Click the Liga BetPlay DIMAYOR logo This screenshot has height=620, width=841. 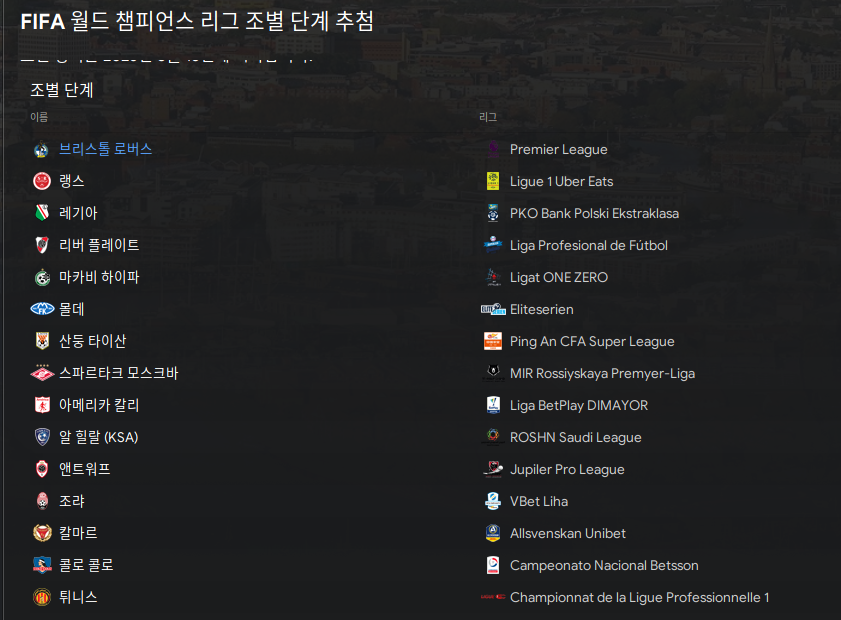(493, 405)
